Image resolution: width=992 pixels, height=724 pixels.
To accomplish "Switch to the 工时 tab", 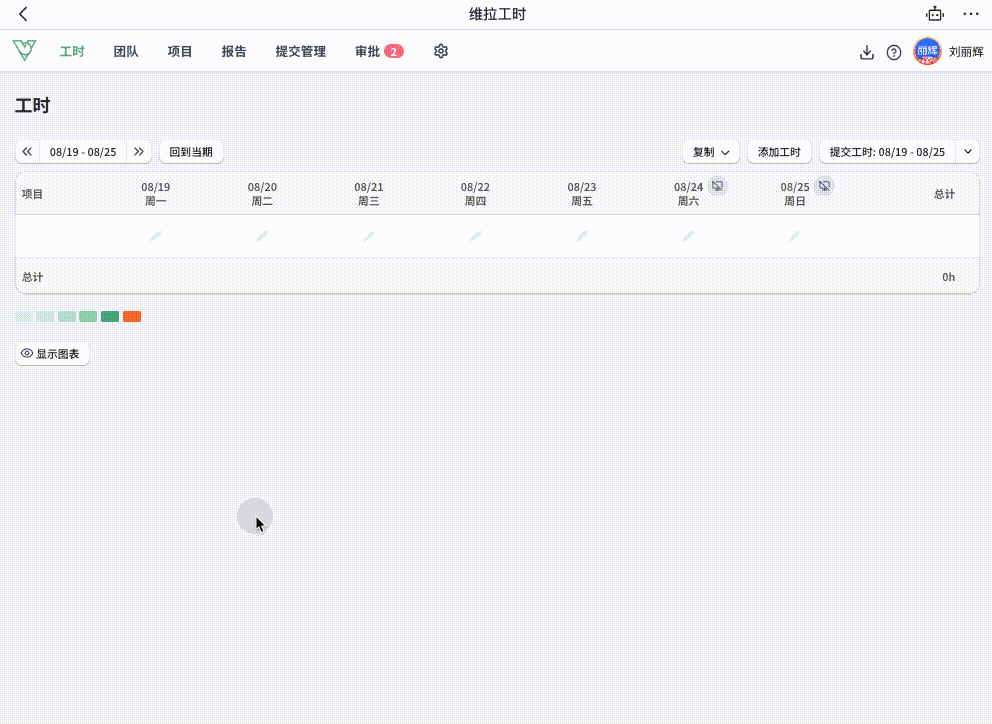I will pyautogui.click(x=72, y=51).
